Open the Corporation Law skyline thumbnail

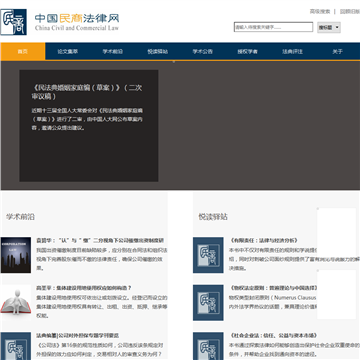(x=16, y=255)
